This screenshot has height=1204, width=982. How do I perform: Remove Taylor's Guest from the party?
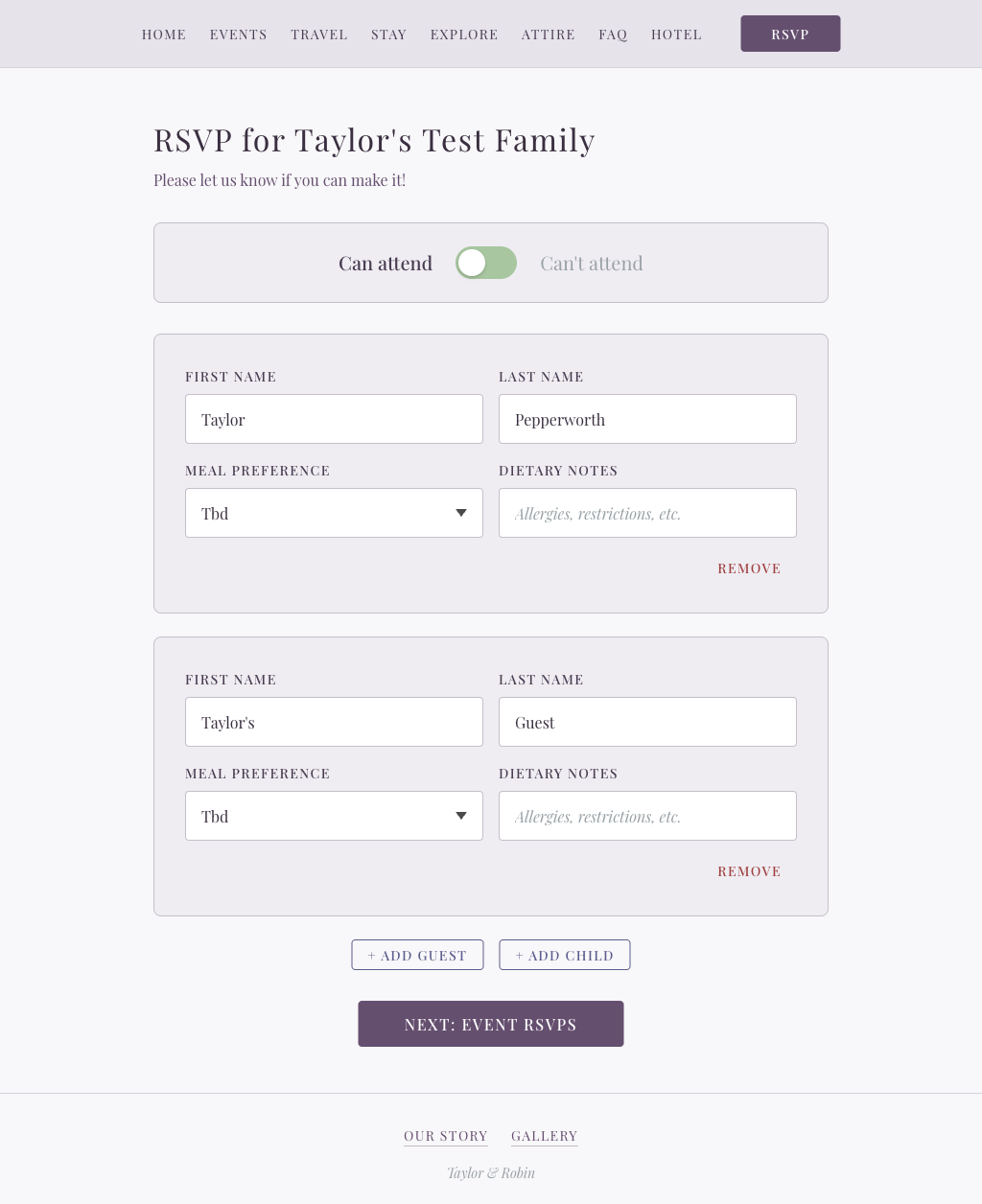coord(749,870)
